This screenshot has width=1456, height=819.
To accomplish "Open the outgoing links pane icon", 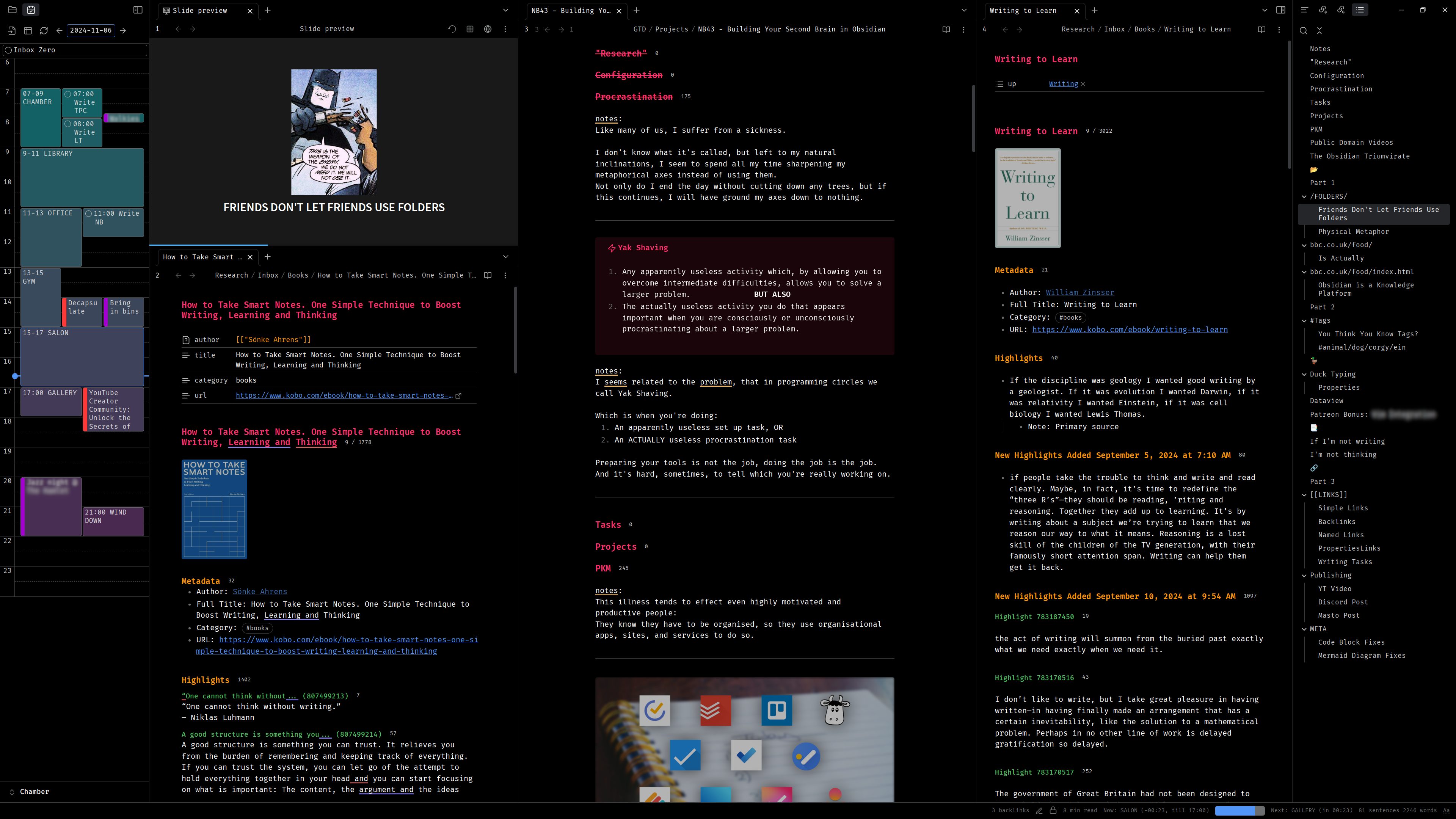I will point(1323,9).
